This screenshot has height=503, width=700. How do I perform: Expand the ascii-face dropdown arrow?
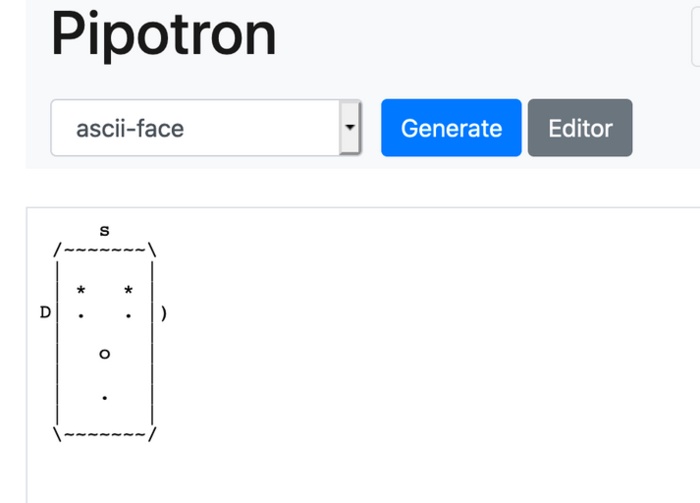[x=350, y=128]
